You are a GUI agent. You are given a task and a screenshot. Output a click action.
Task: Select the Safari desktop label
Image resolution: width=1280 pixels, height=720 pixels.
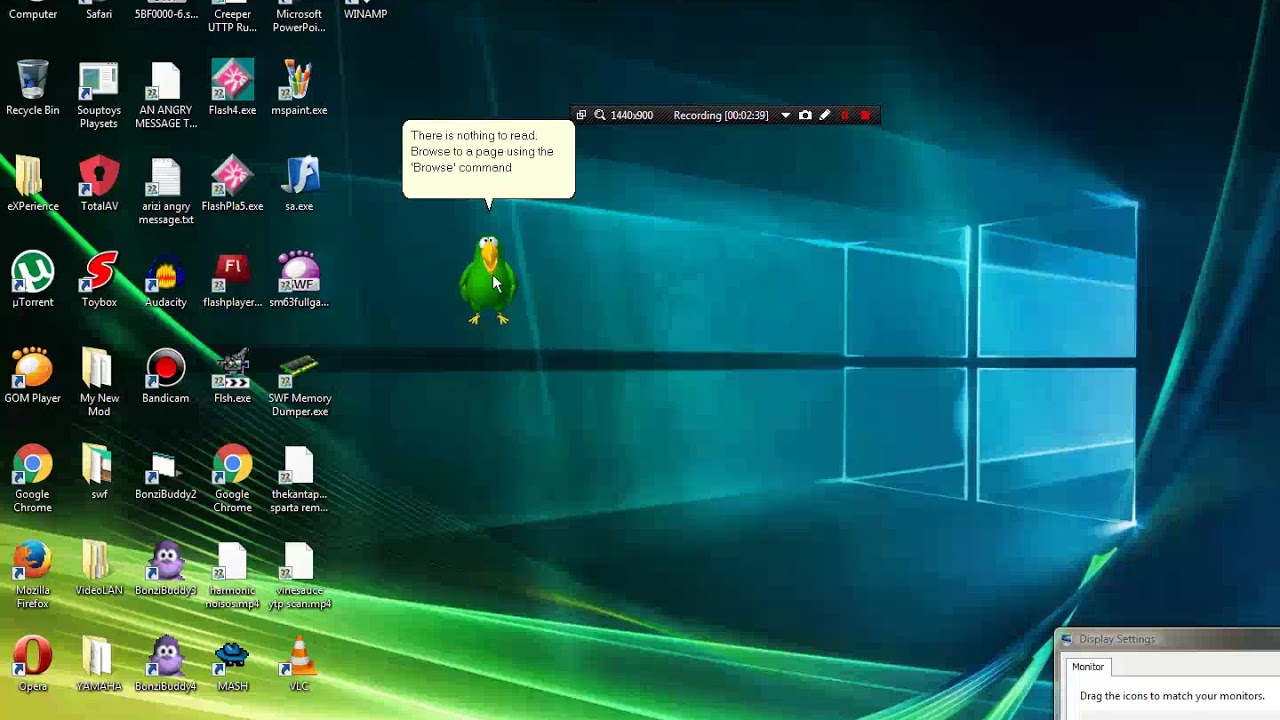click(x=99, y=14)
